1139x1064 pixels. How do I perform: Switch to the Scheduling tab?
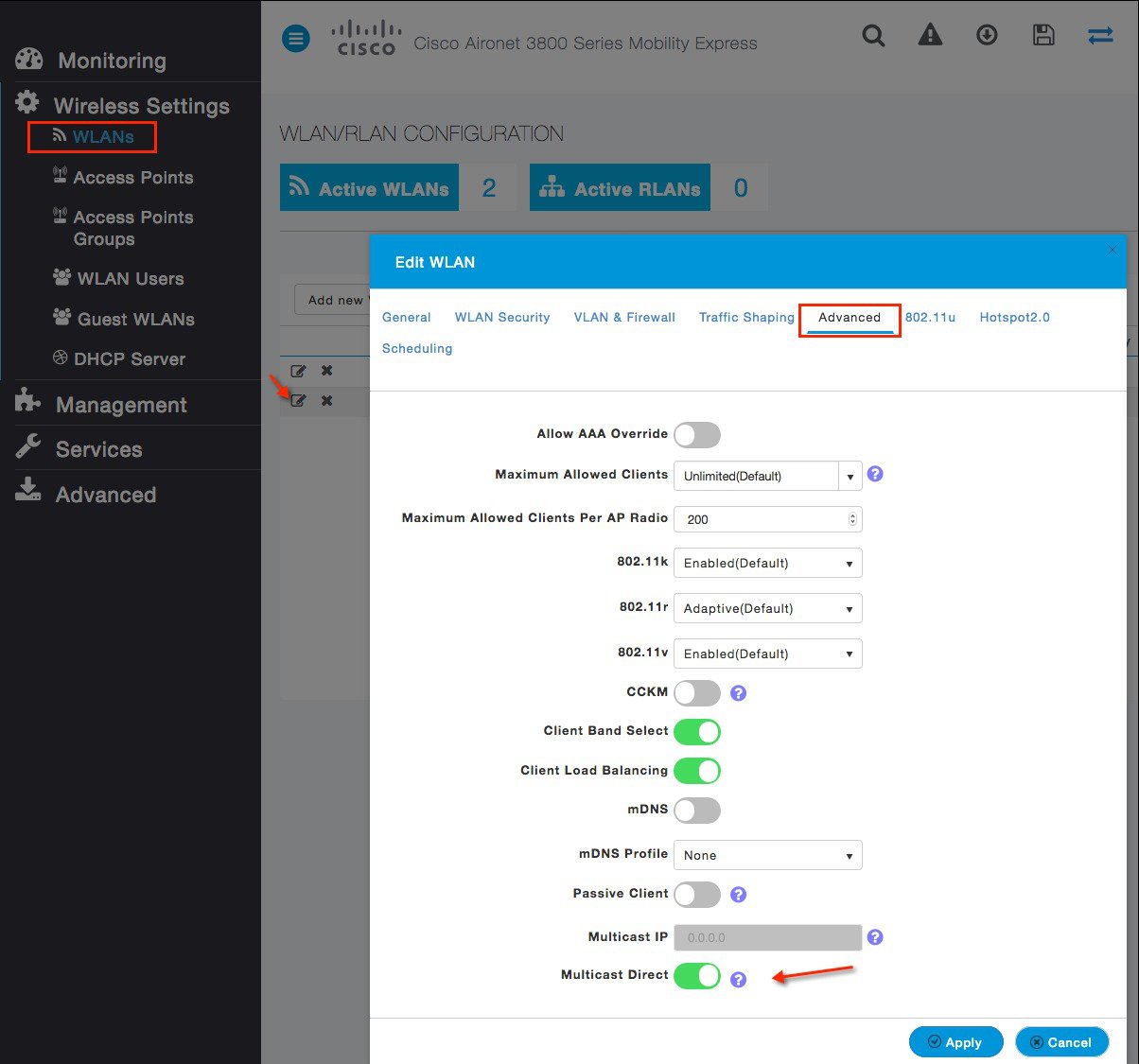click(x=417, y=348)
